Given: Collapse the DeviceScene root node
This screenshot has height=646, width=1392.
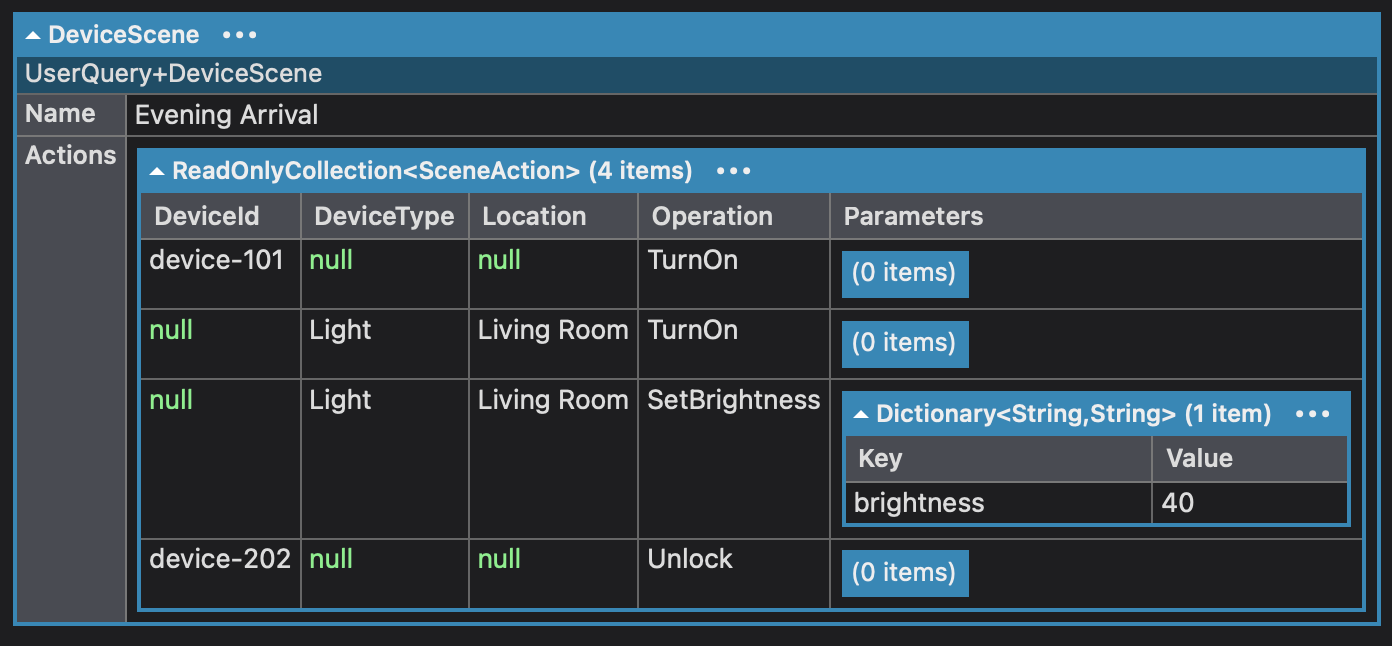Looking at the screenshot, I should [34, 35].
